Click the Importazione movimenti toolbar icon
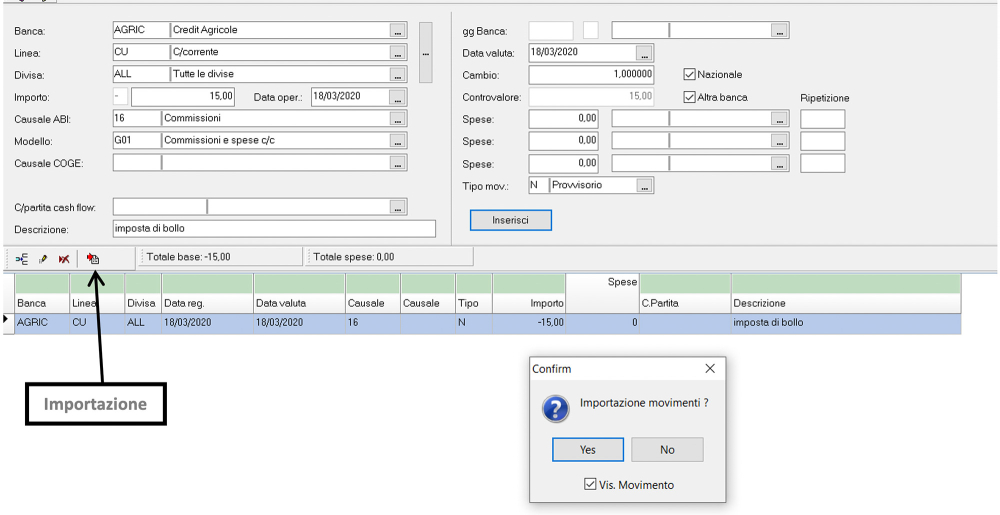The height and width of the screenshot is (515, 1000). (93, 258)
